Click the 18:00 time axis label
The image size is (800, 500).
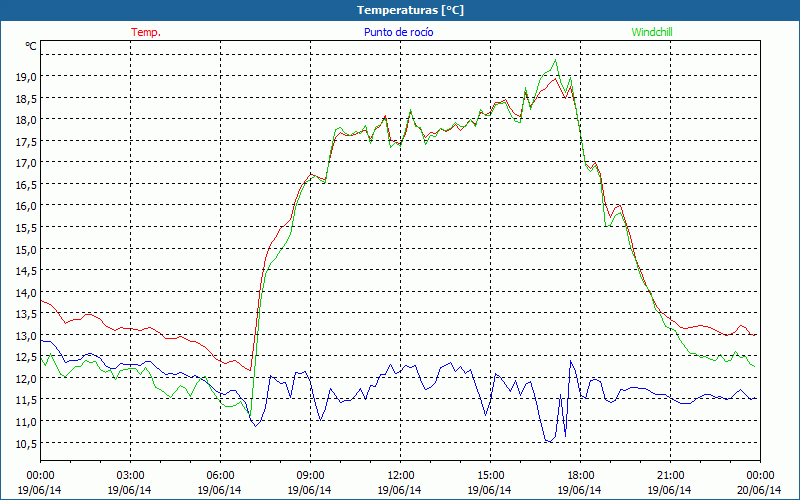pyautogui.click(x=580, y=475)
